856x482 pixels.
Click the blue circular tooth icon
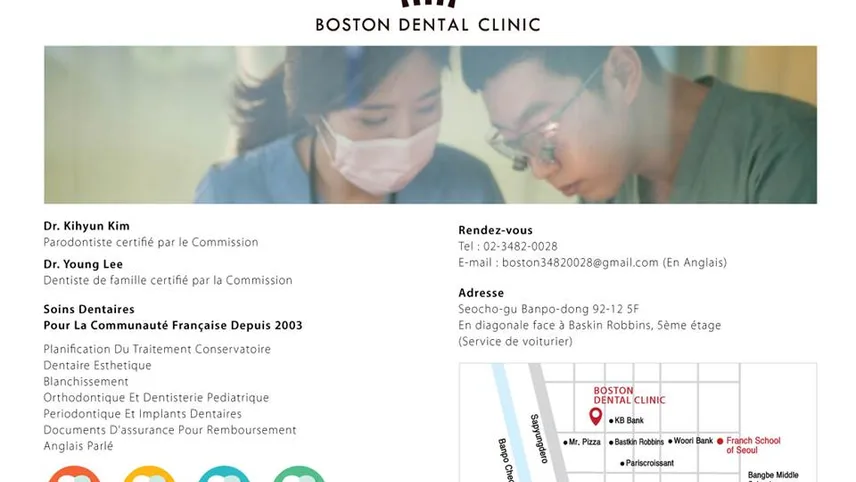[x=224, y=474]
